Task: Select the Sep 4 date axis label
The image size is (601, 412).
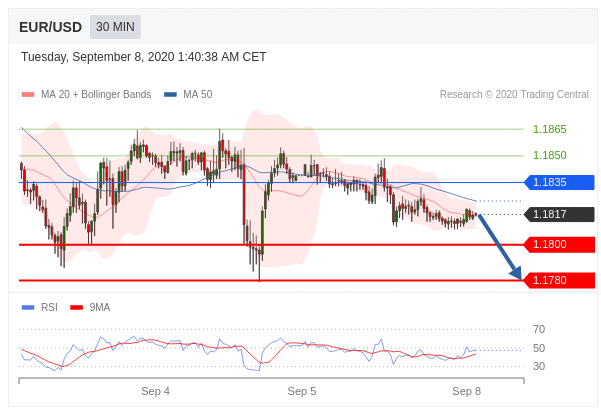Action: 155,391
